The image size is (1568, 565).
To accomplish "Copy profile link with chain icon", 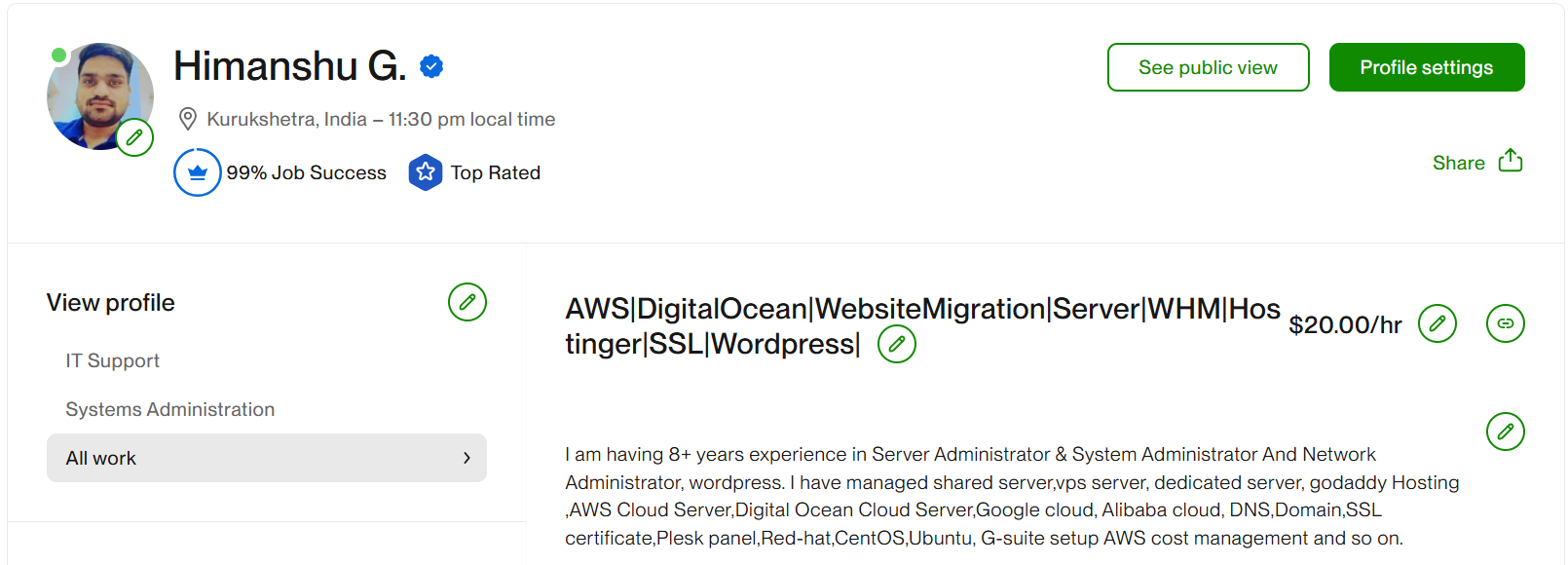I will [1506, 323].
